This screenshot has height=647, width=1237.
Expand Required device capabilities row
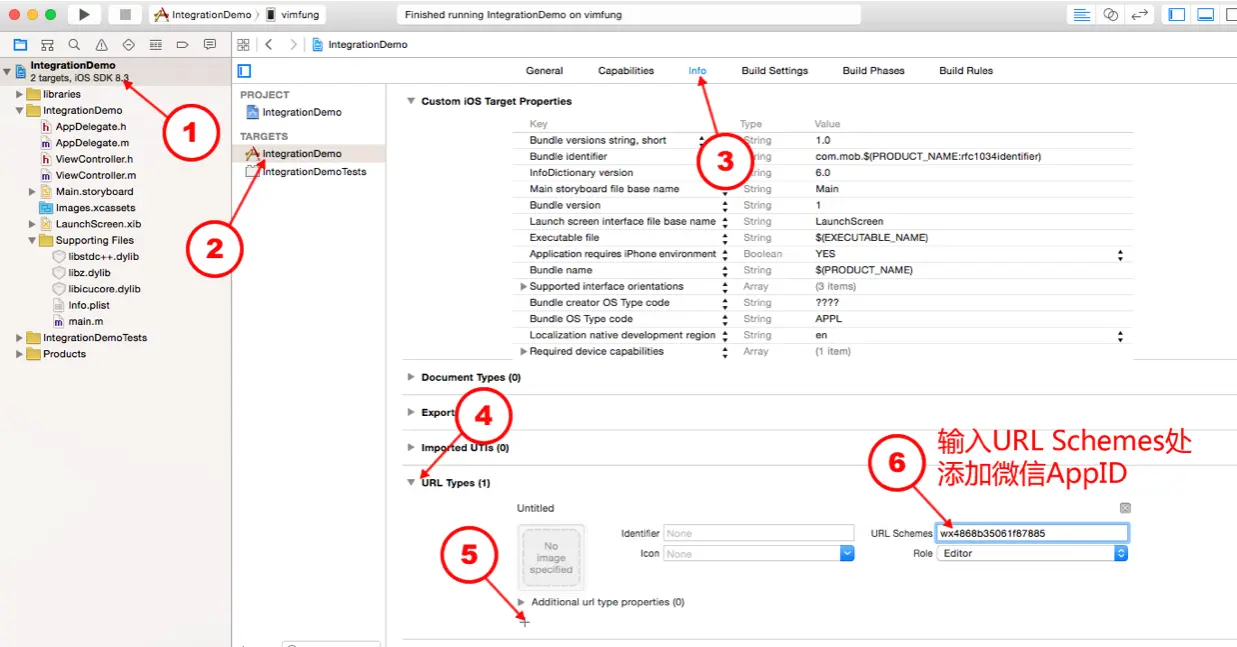[x=523, y=351]
